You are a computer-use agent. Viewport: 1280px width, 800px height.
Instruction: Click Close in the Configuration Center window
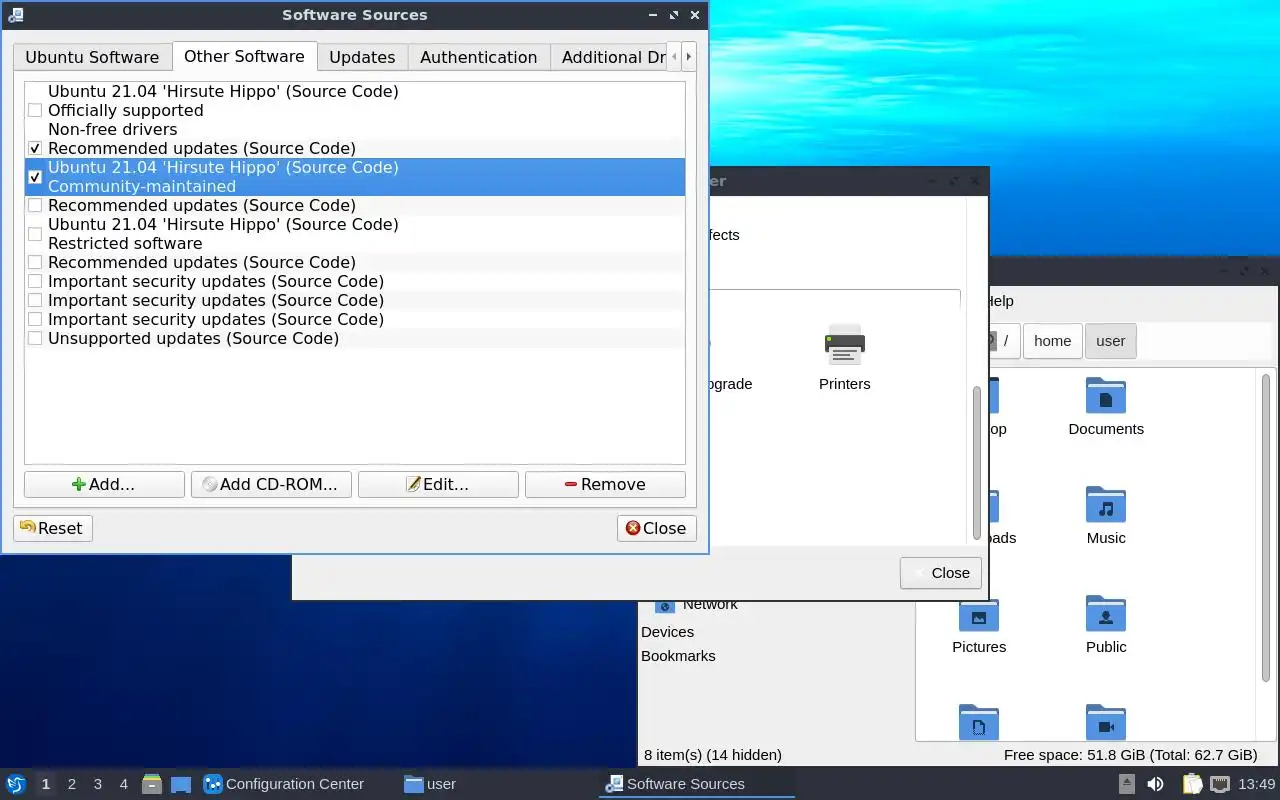point(941,573)
